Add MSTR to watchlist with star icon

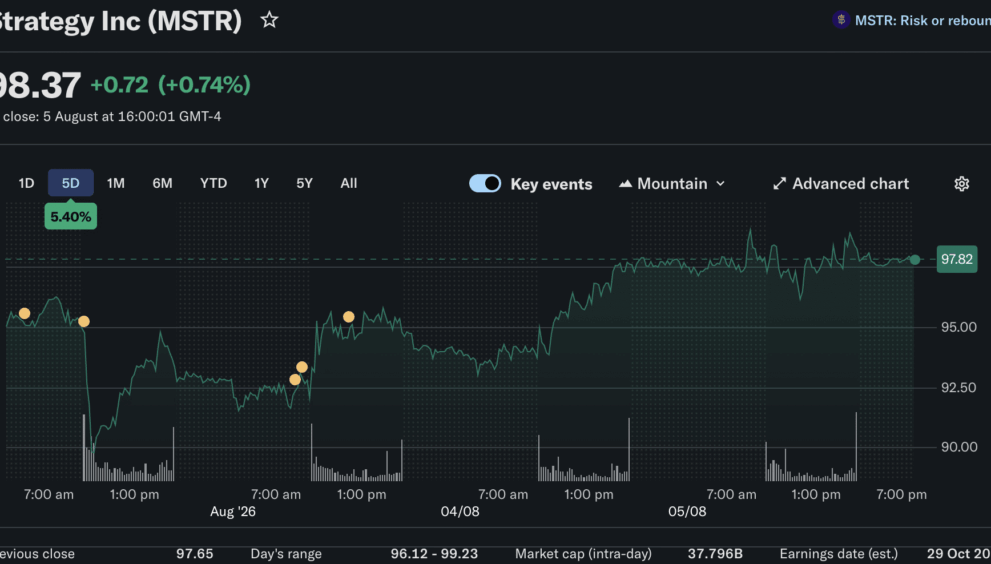(x=269, y=20)
